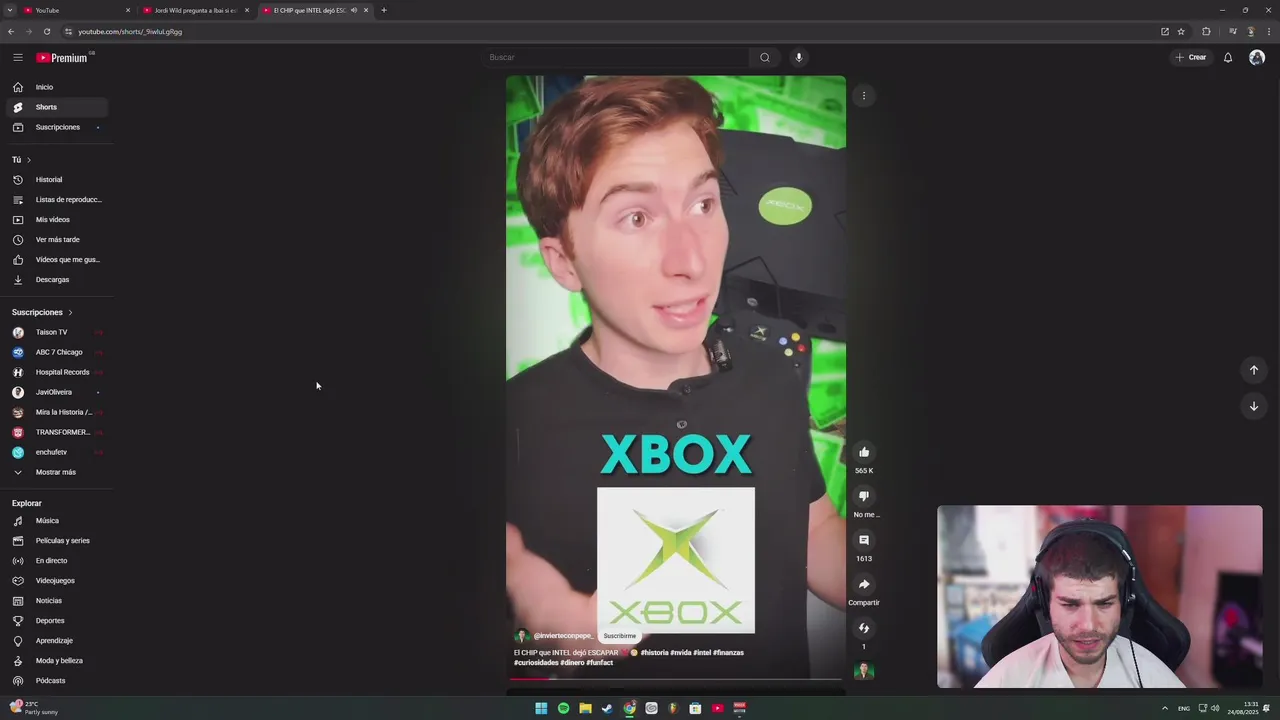Show hidden system tray icons
This screenshot has width=1280, height=720.
(x=1165, y=708)
